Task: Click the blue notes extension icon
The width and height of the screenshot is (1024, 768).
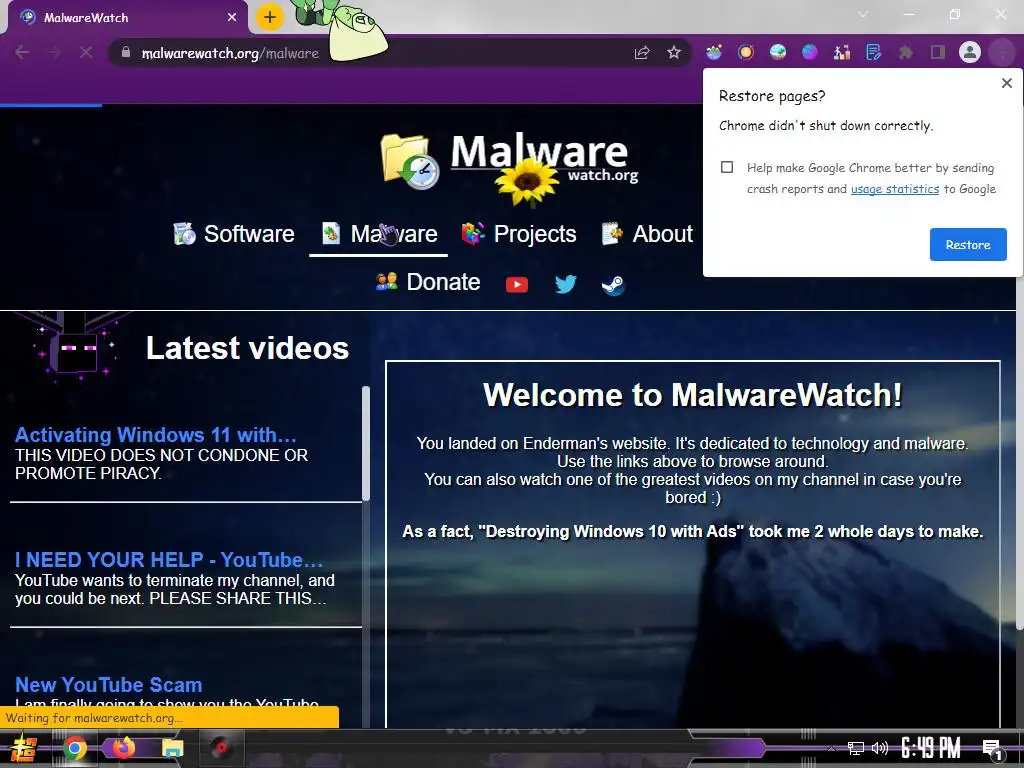Action: click(x=874, y=52)
